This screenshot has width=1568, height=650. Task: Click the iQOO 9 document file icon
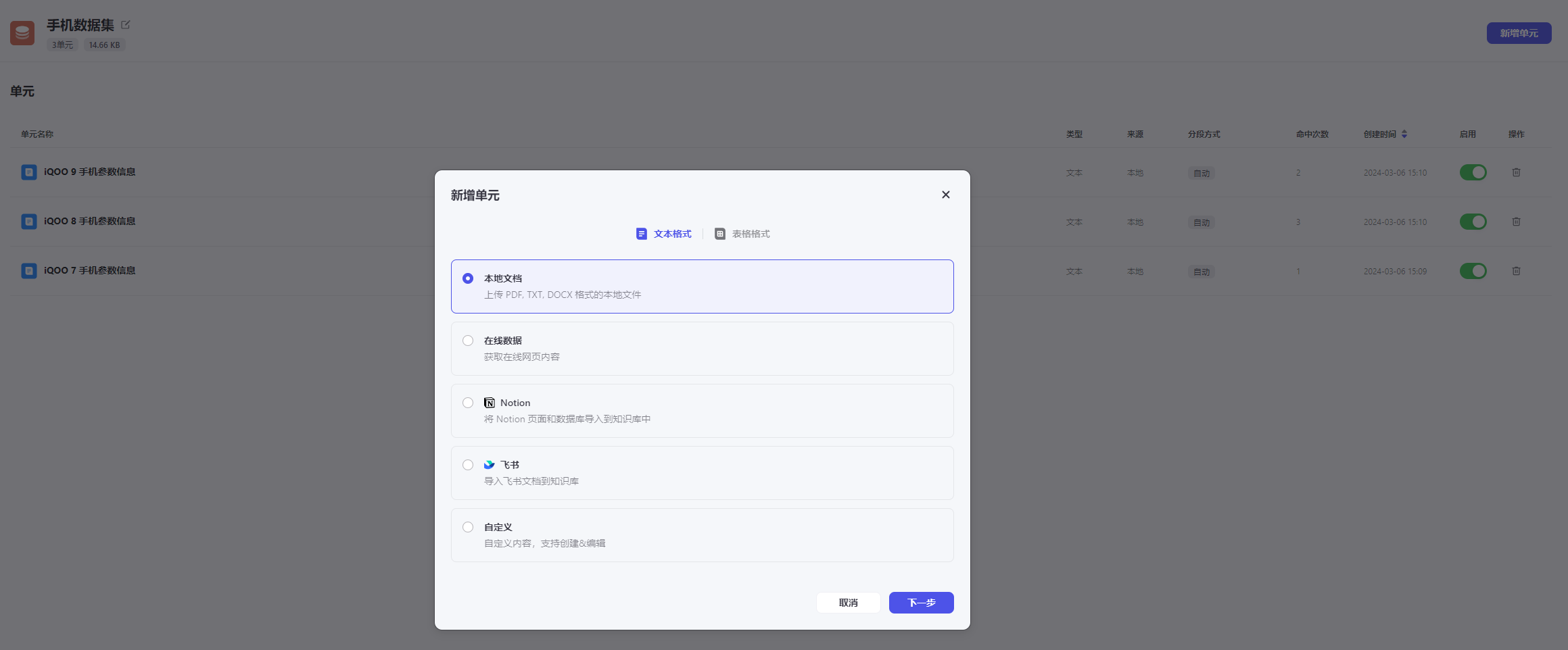click(29, 172)
